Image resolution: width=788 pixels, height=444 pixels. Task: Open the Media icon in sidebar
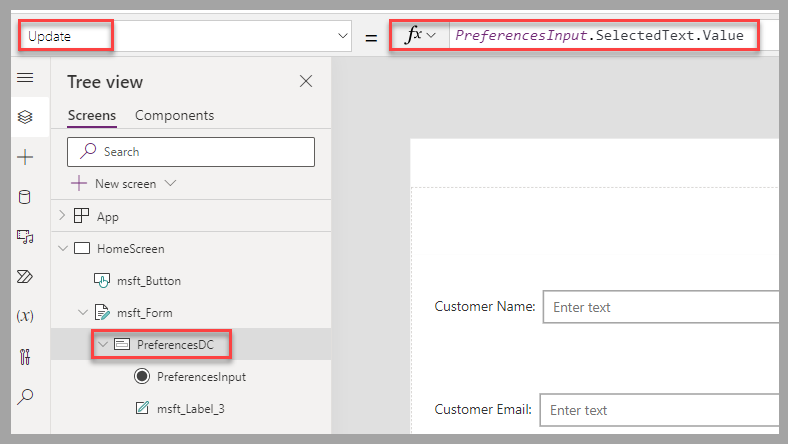25,236
